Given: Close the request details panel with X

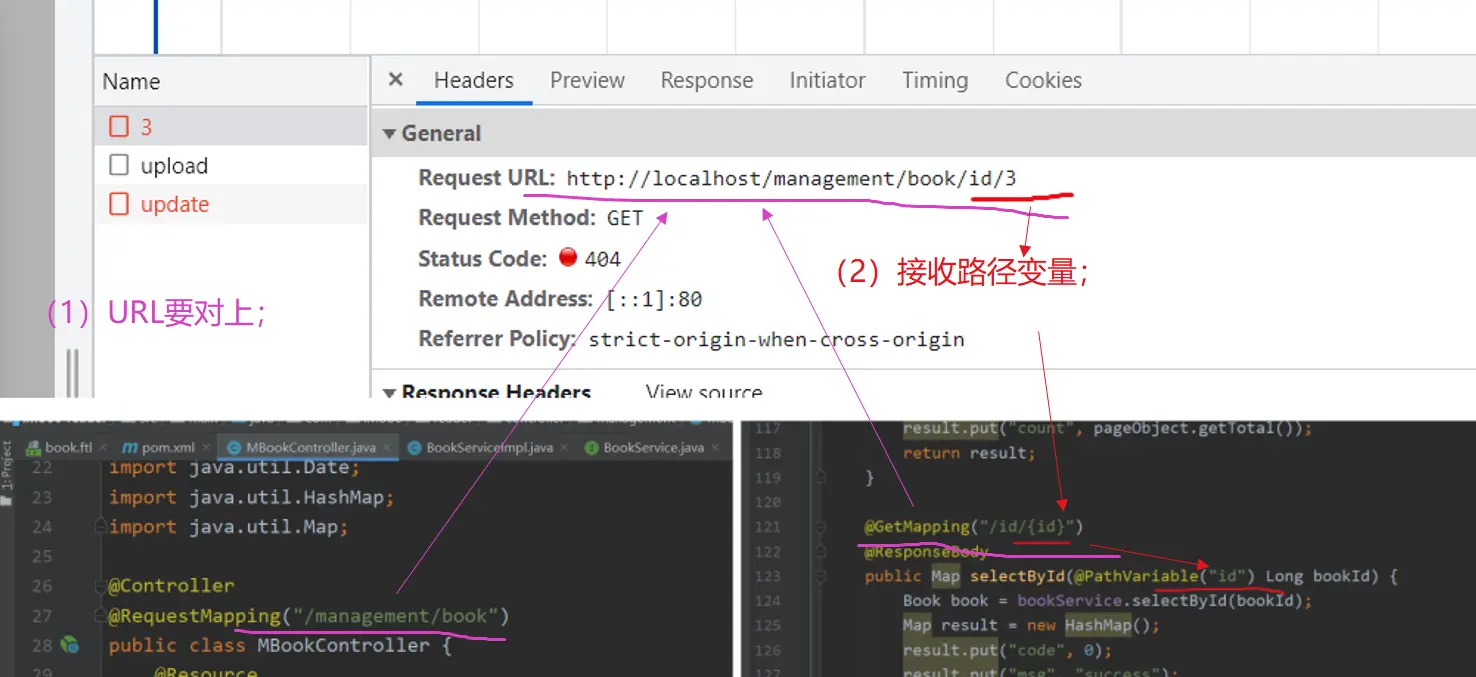Looking at the screenshot, I should point(396,80).
